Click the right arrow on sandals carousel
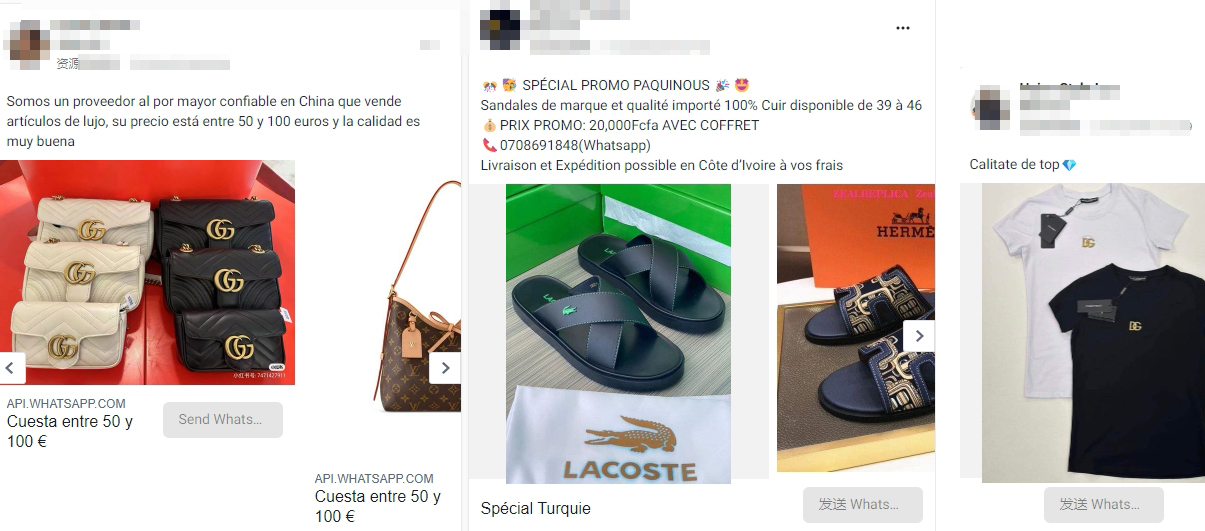Screen dimensions: 1205x531 (919, 336)
